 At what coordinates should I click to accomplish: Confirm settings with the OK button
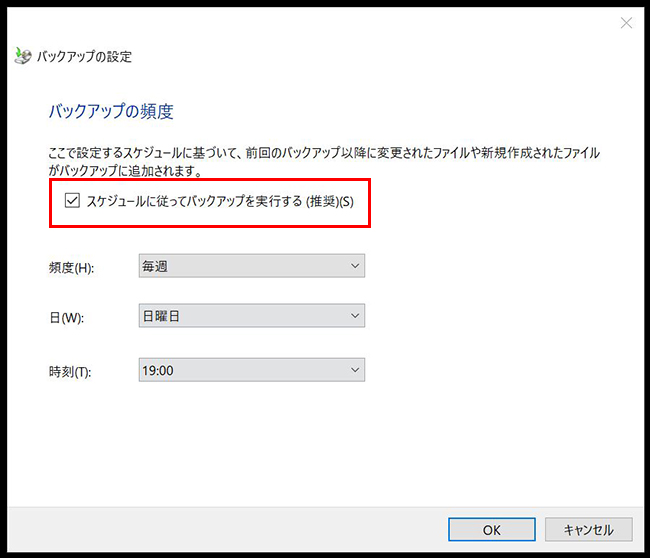[492, 529]
